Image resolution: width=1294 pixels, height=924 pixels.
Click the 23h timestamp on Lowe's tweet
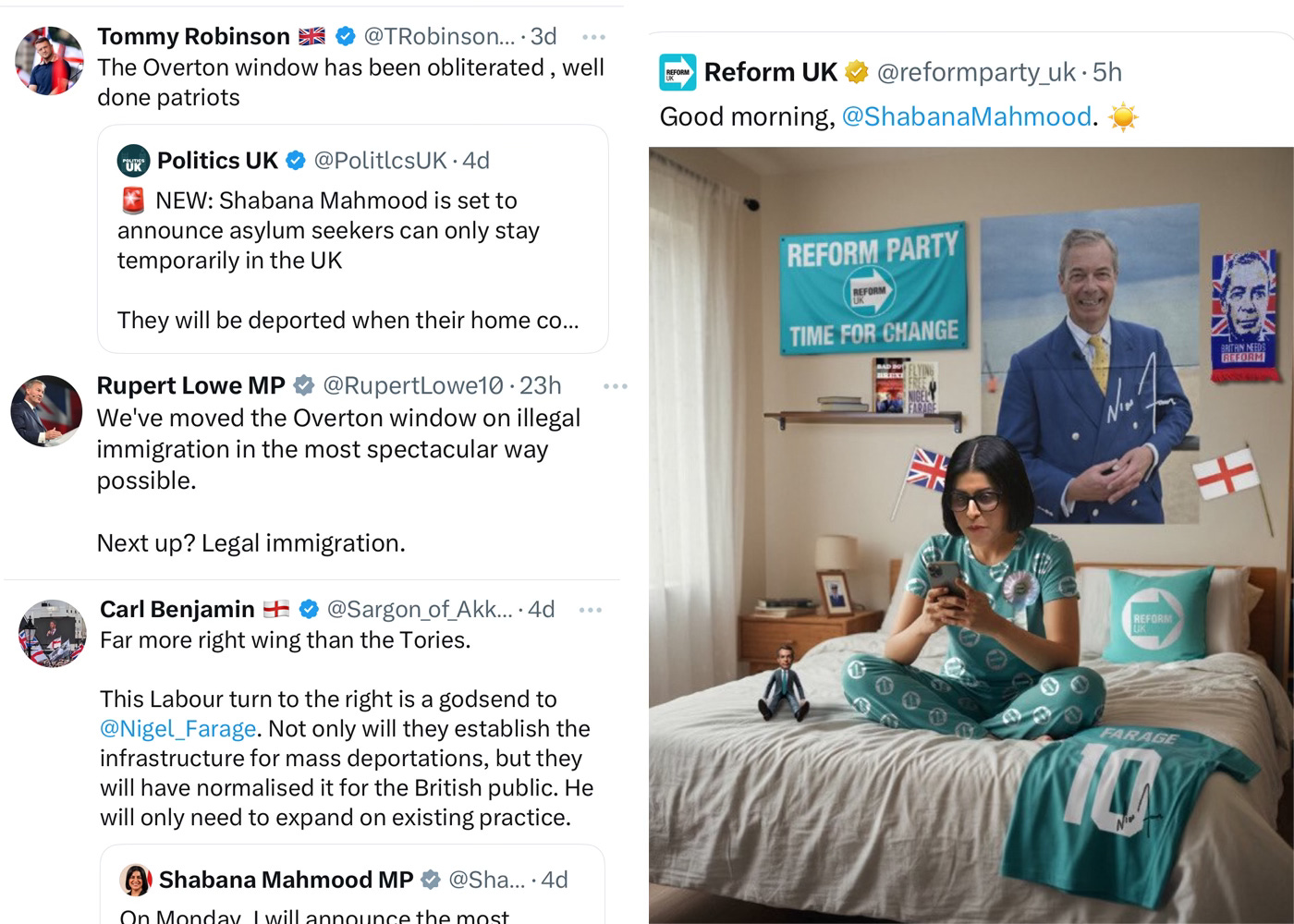click(541, 385)
